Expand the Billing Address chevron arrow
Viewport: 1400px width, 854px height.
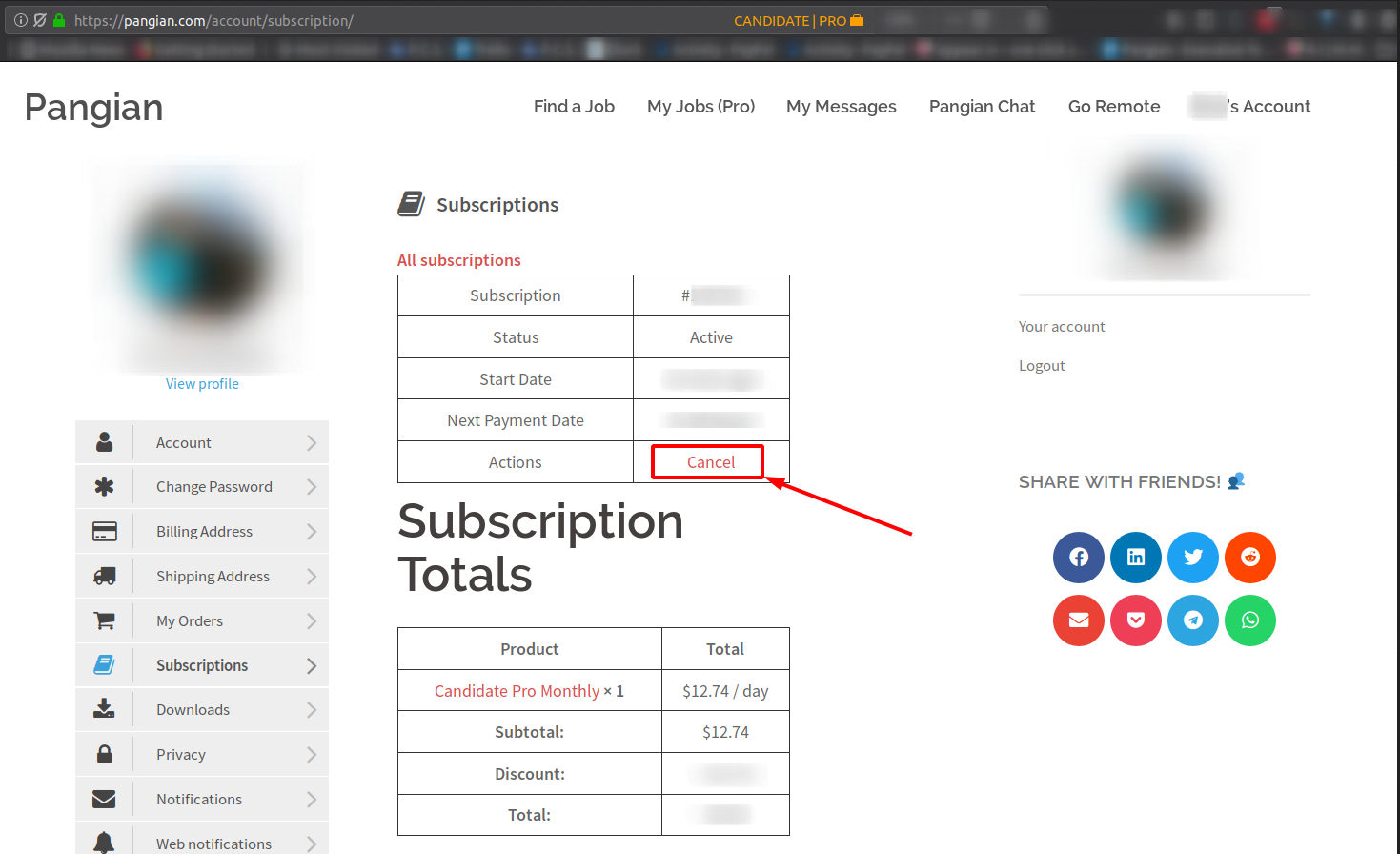click(312, 532)
